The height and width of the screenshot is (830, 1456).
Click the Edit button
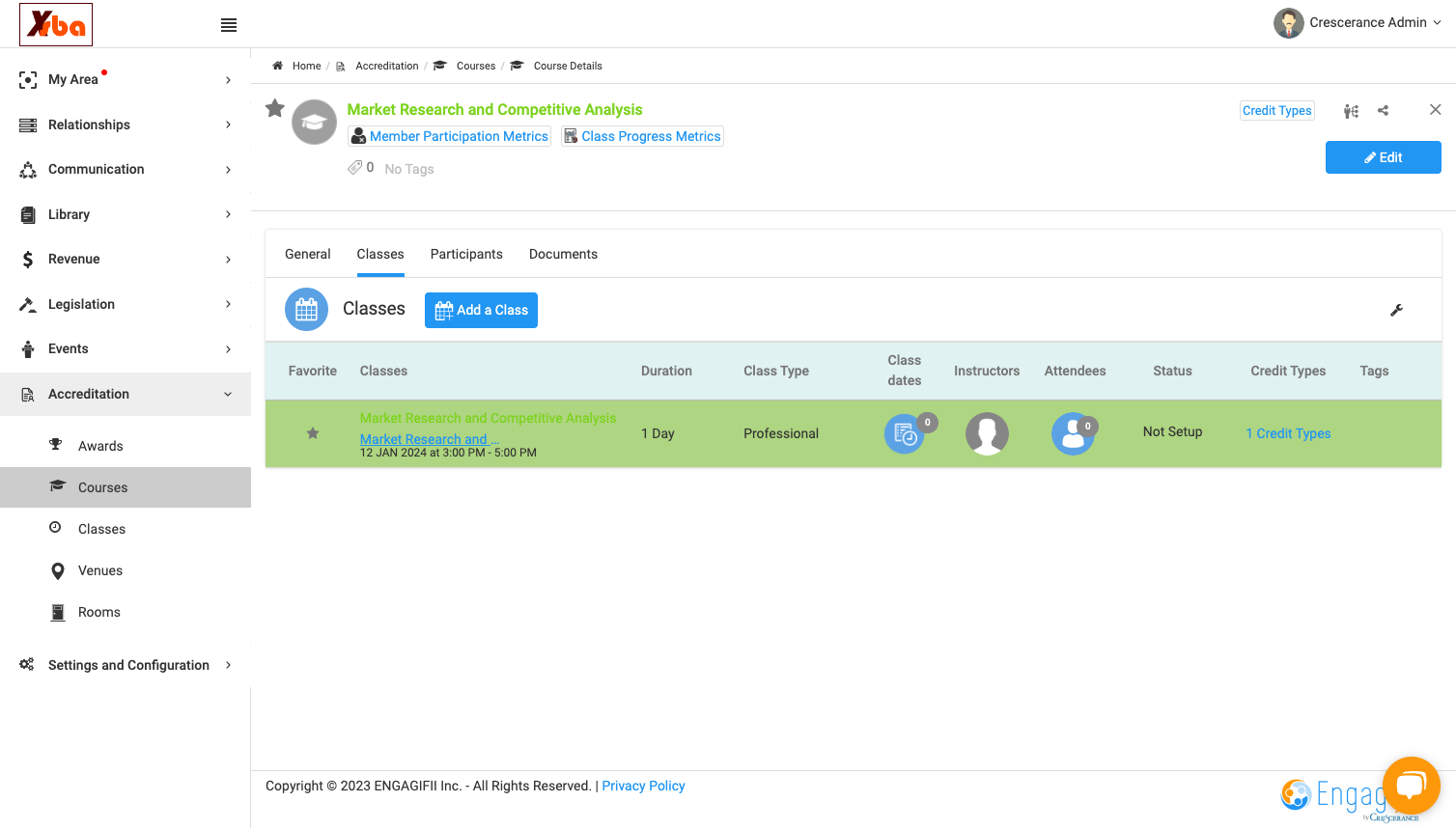pyautogui.click(x=1383, y=157)
